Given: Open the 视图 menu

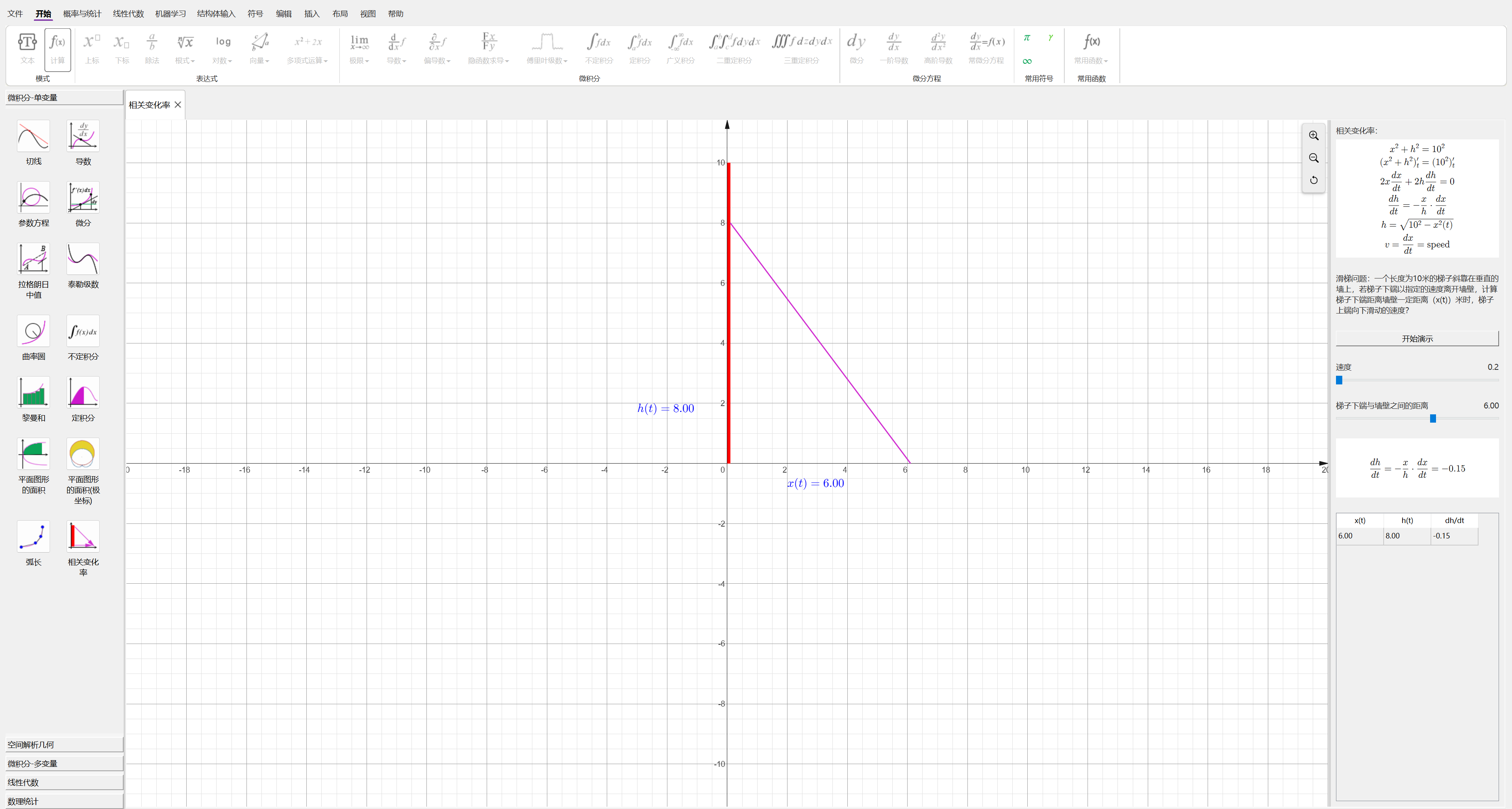Looking at the screenshot, I should pyautogui.click(x=367, y=13).
